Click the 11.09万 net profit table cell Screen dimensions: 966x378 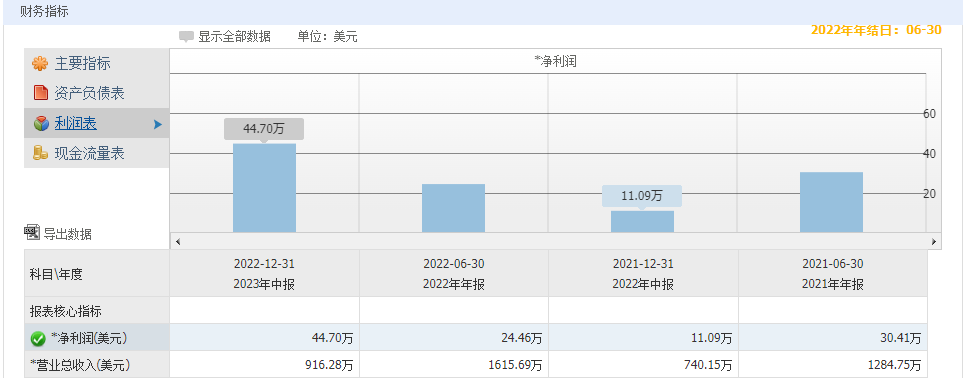click(643, 338)
